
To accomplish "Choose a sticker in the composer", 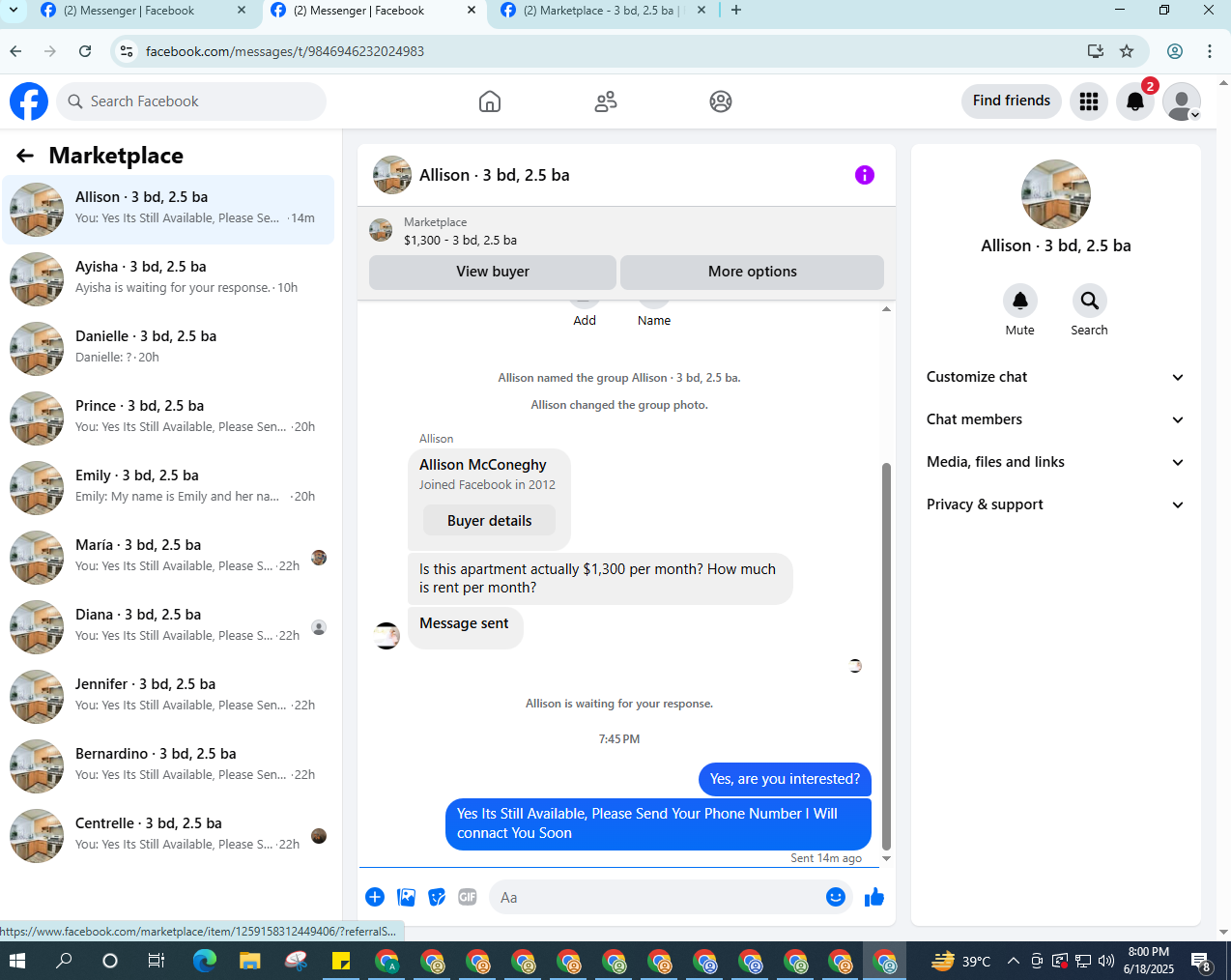I will point(437,897).
